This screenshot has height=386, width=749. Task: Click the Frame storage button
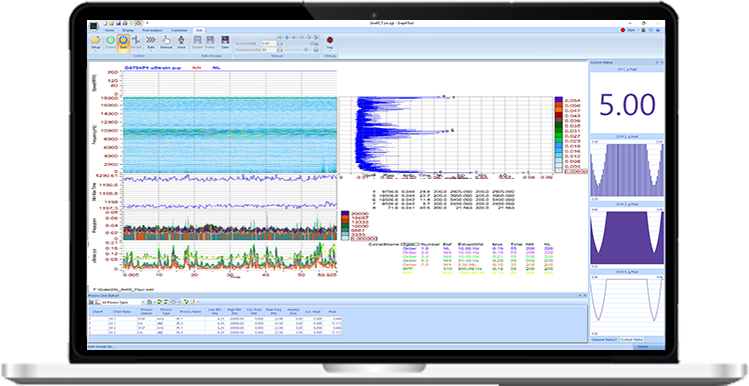210,43
